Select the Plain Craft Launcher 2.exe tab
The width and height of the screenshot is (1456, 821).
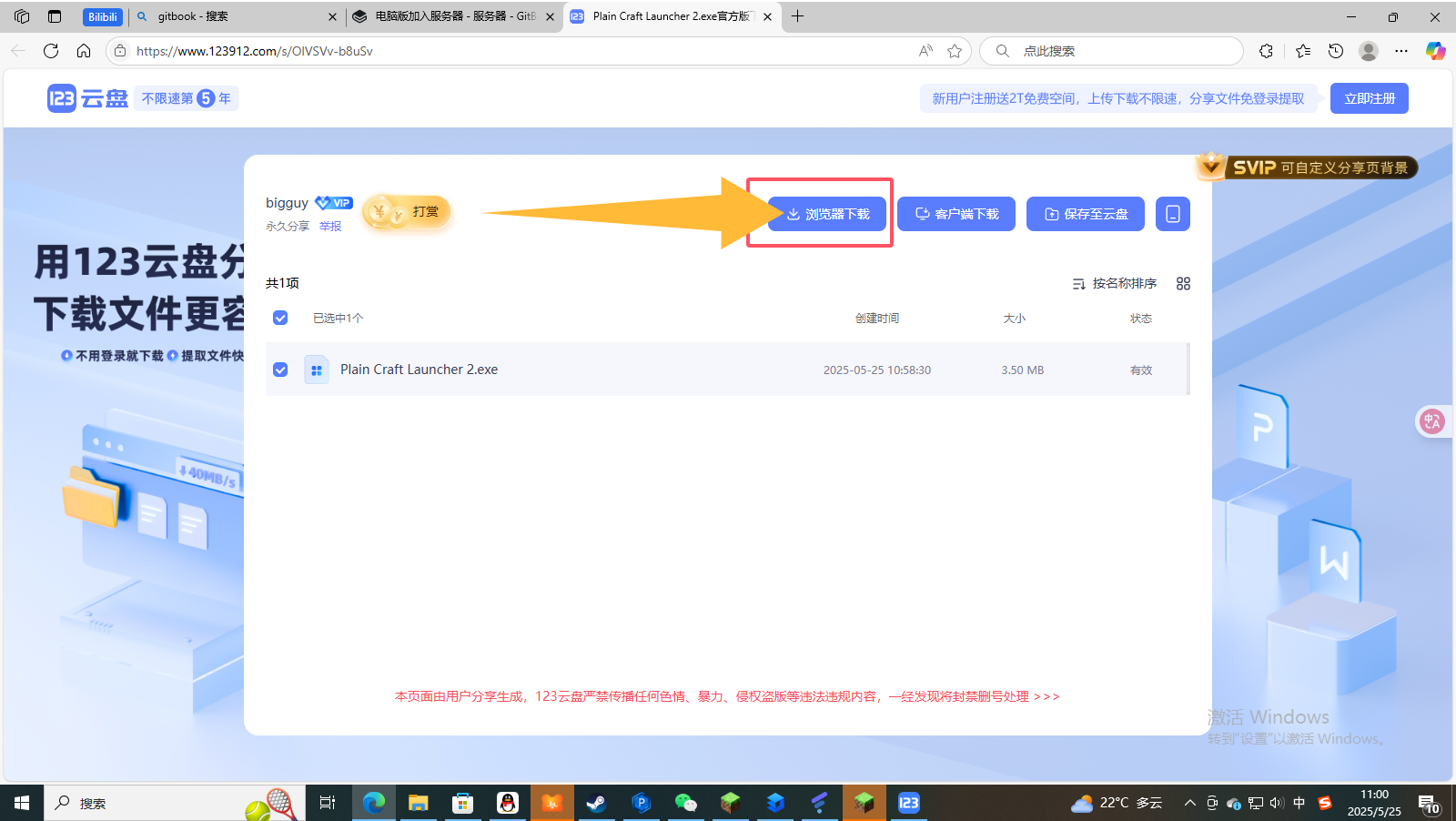(x=672, y=16)
